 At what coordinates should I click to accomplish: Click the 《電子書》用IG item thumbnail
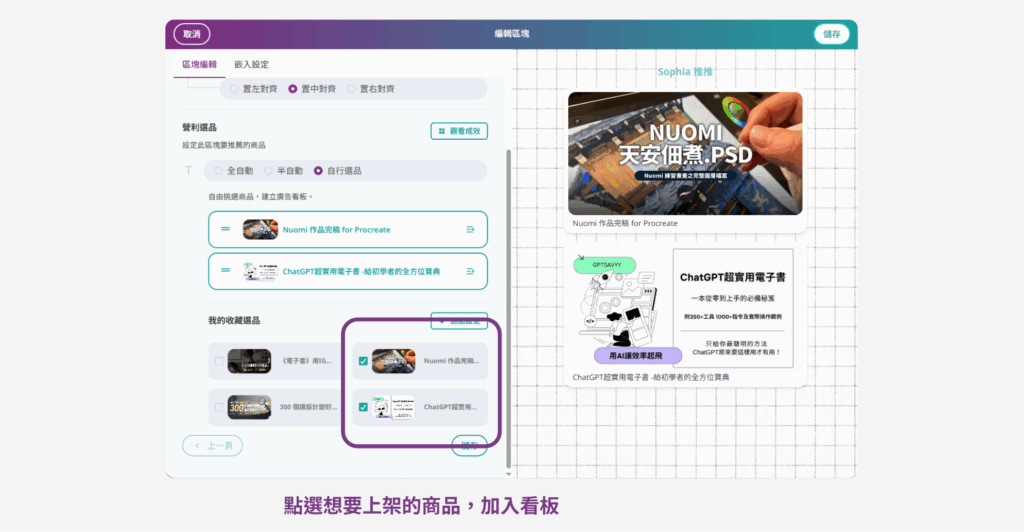249,361
